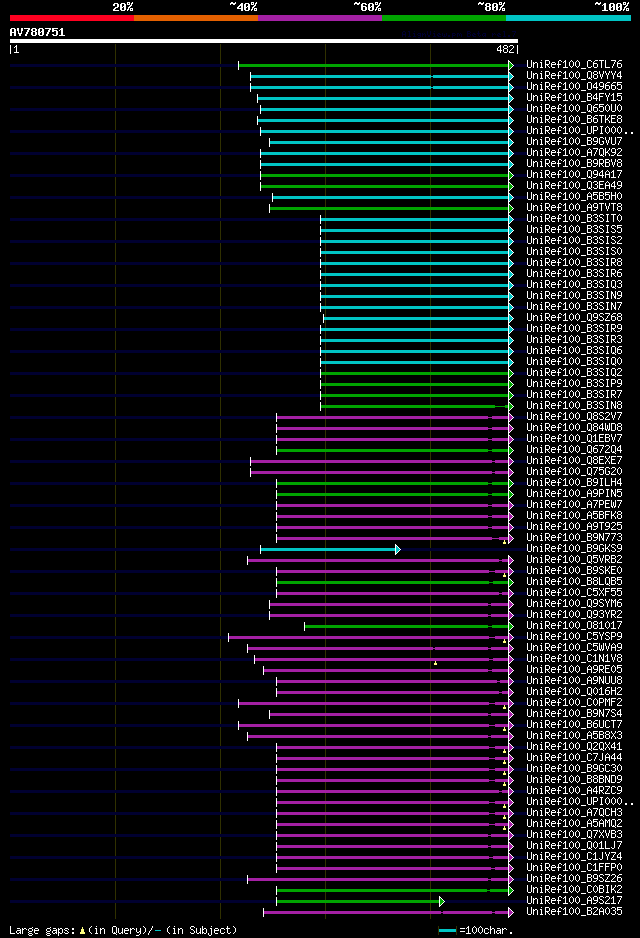This screenshot has height=938, width=640.
Task: Click the '~100%' legend label
Action: pos(612,7)
